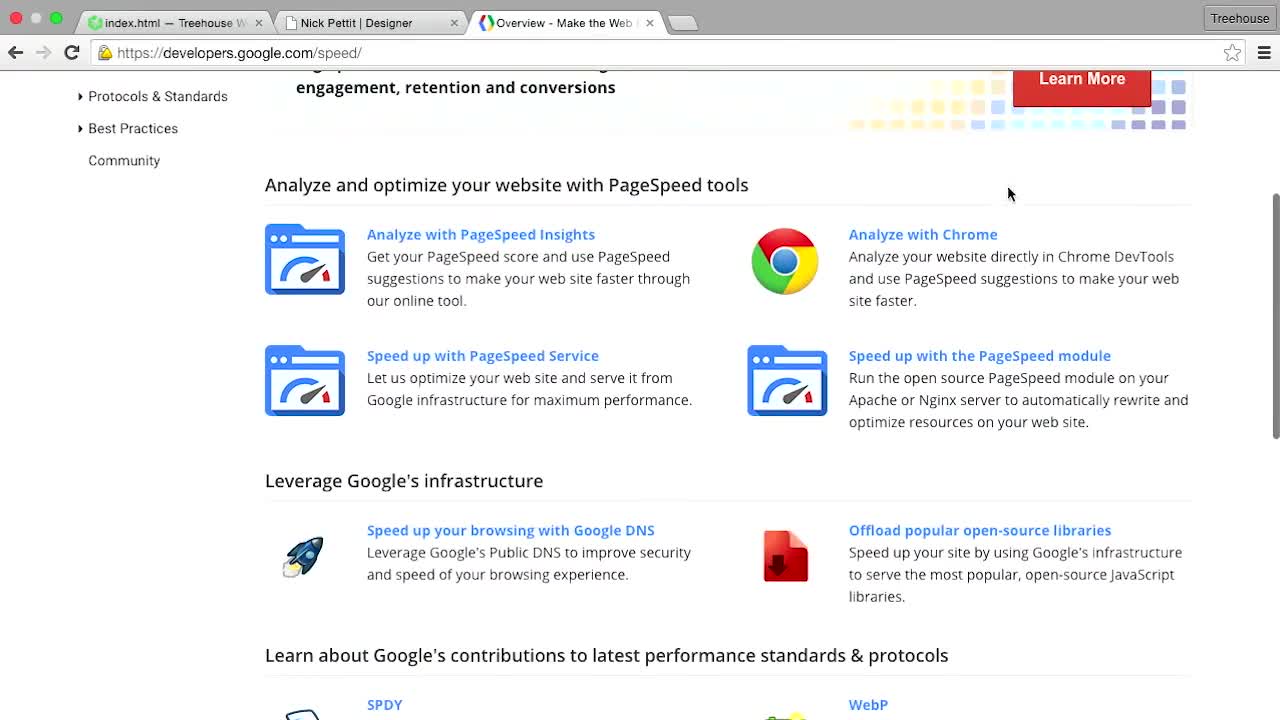Expand the Protocols & Standards section
The image size is (1280, 720).
157,96
